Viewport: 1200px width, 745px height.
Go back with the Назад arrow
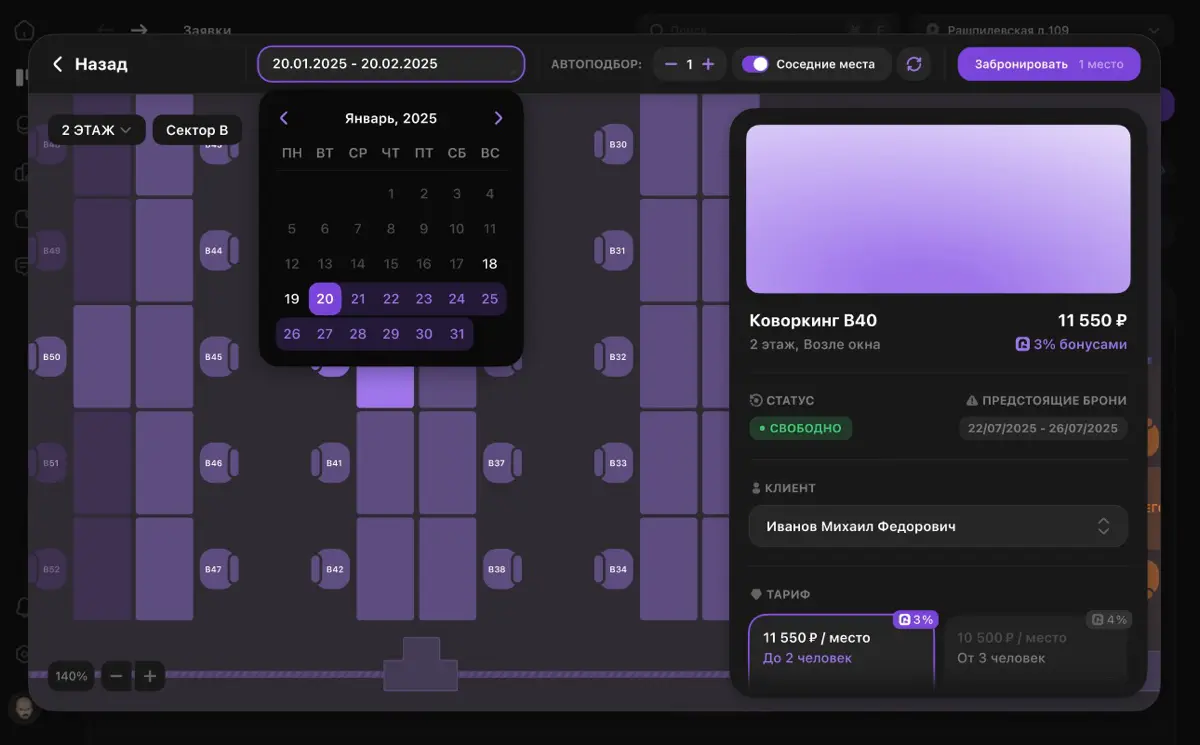(89, 64)
